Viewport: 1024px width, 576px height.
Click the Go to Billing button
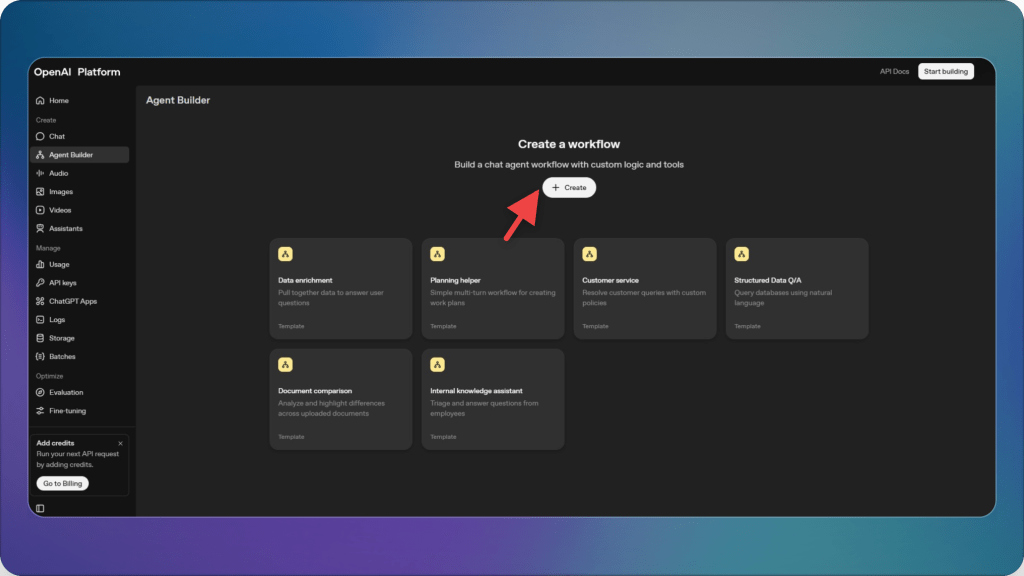[x=63, y=483]
